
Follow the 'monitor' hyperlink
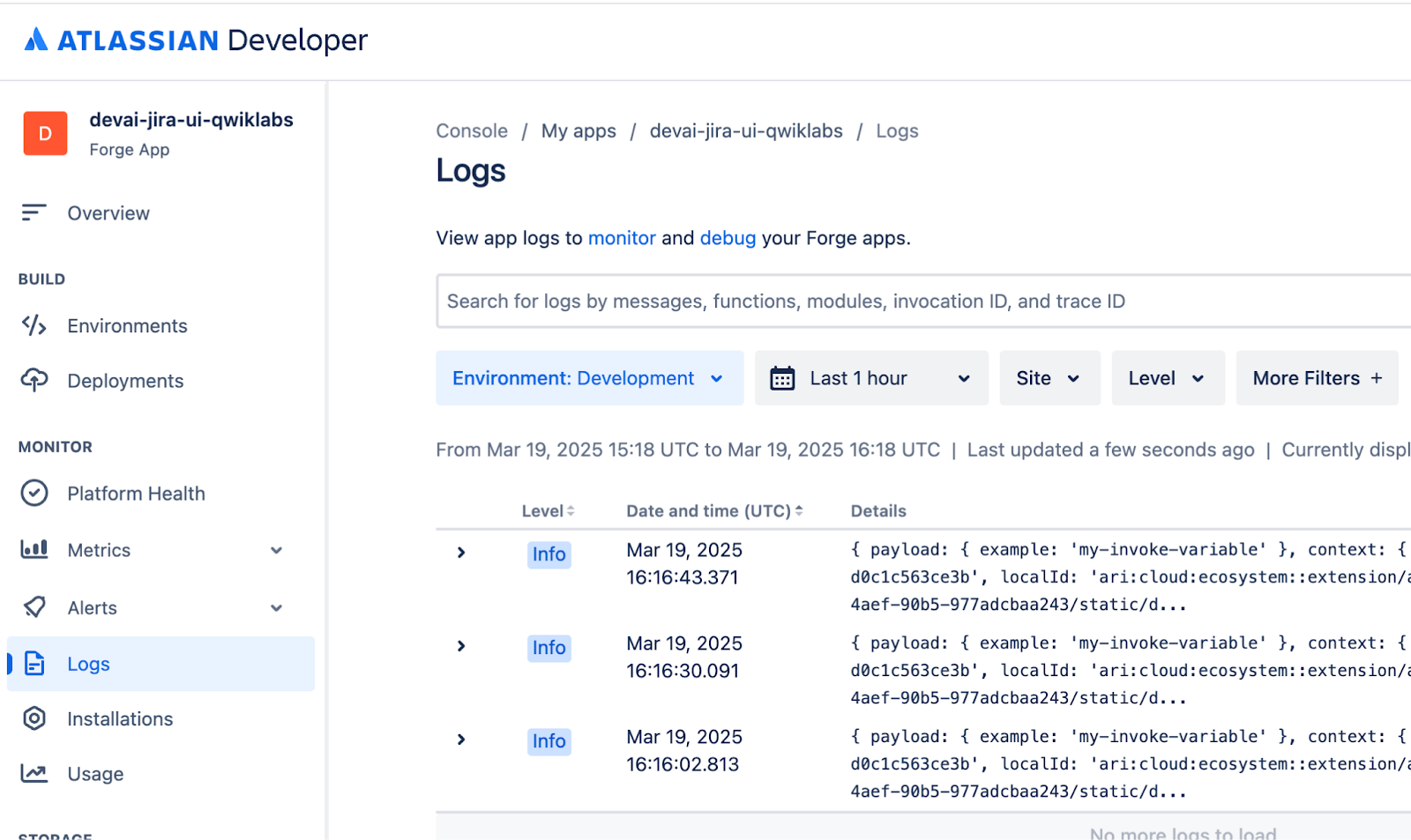coord(622,238)
